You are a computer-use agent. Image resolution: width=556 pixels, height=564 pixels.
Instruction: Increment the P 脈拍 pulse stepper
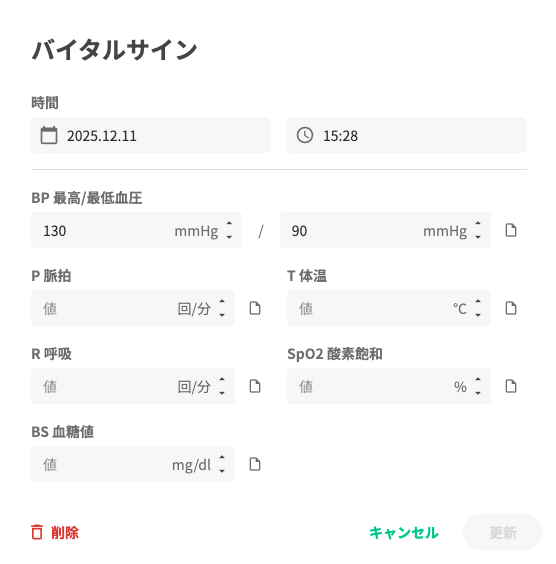(x=222, y=301)
